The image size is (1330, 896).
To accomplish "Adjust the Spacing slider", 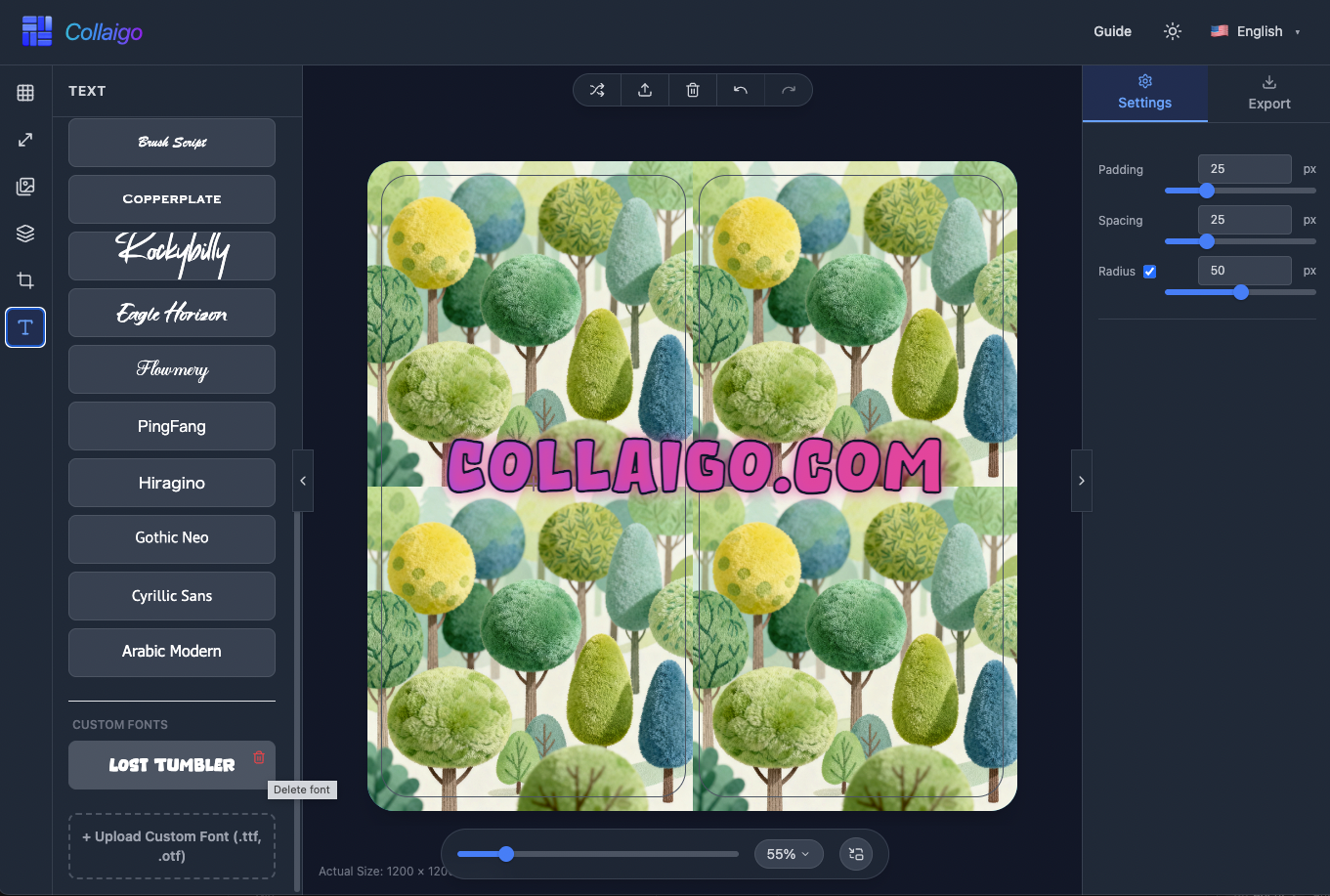I will [1240, 241].
